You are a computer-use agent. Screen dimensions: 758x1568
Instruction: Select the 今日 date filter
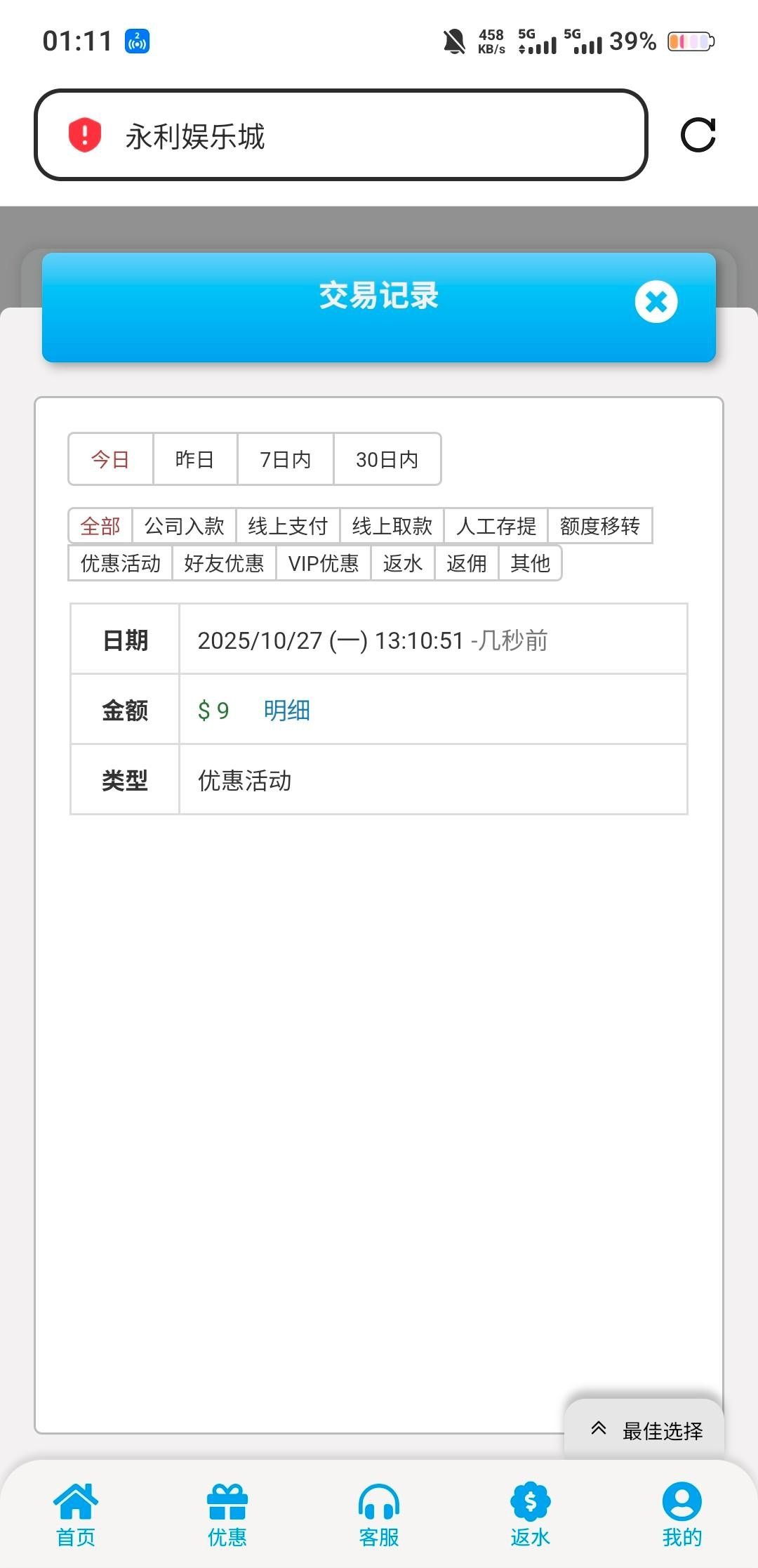click(111, 459)
